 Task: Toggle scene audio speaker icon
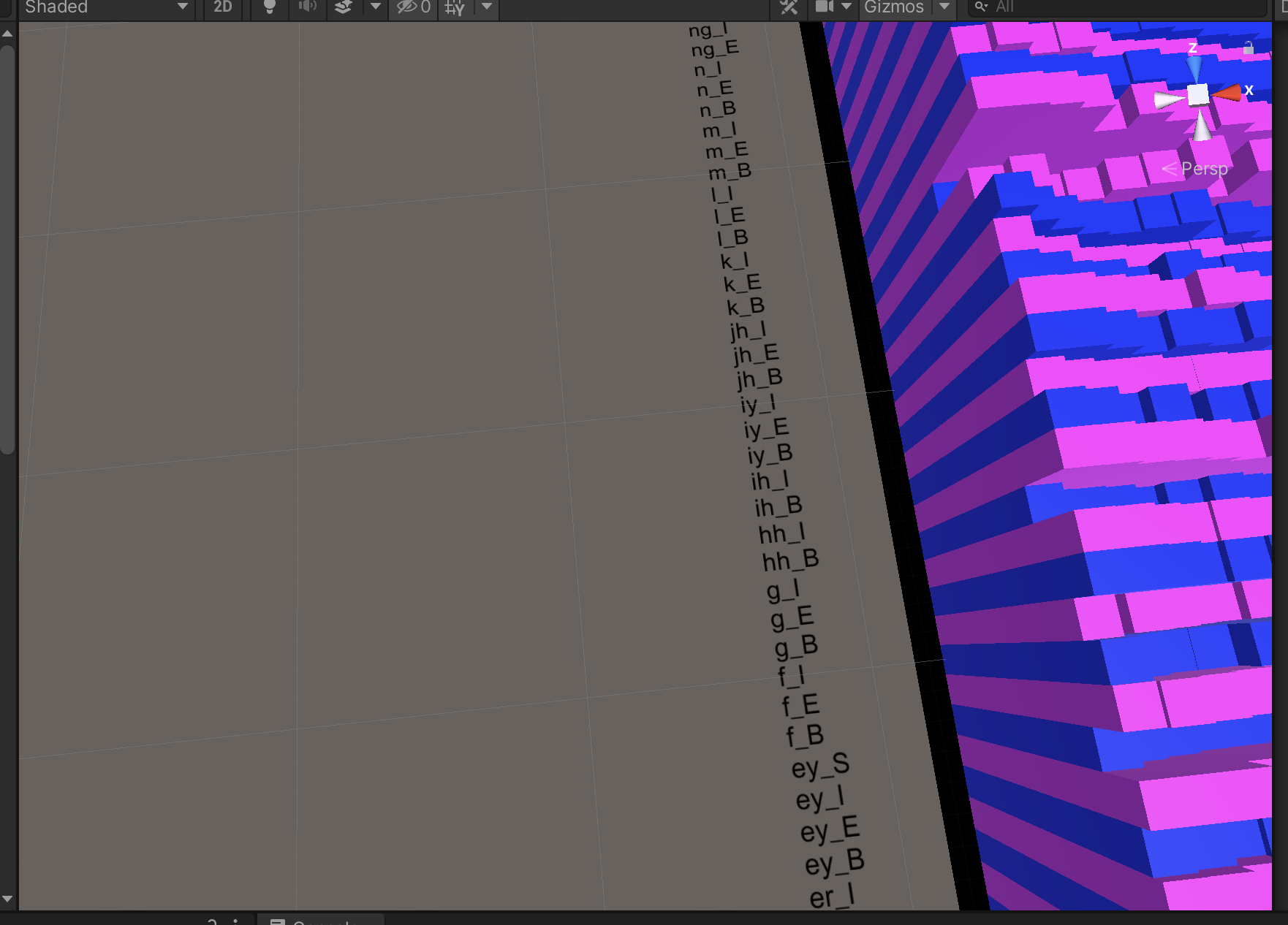pyautogui.click(x=308, y=7)
